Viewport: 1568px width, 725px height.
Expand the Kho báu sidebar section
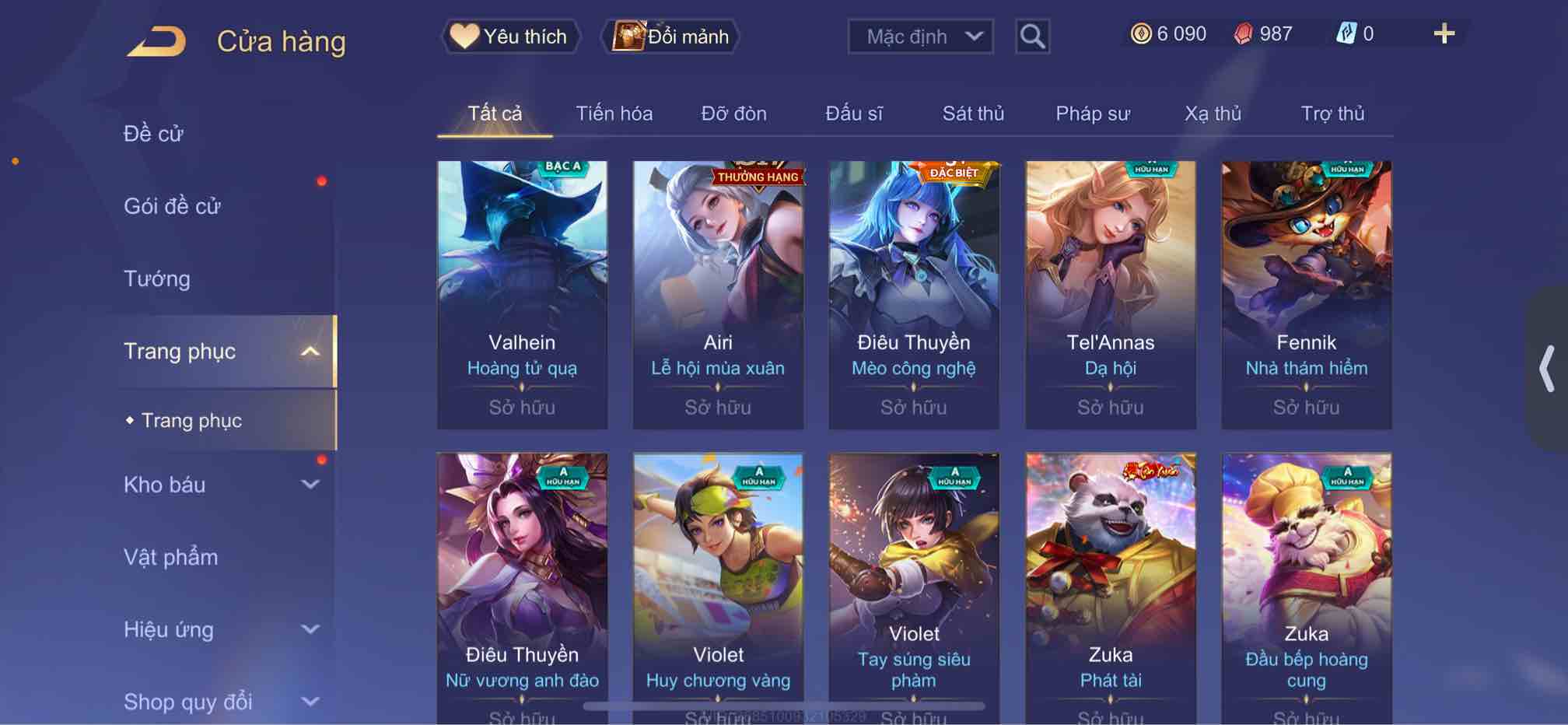point(310,485)
